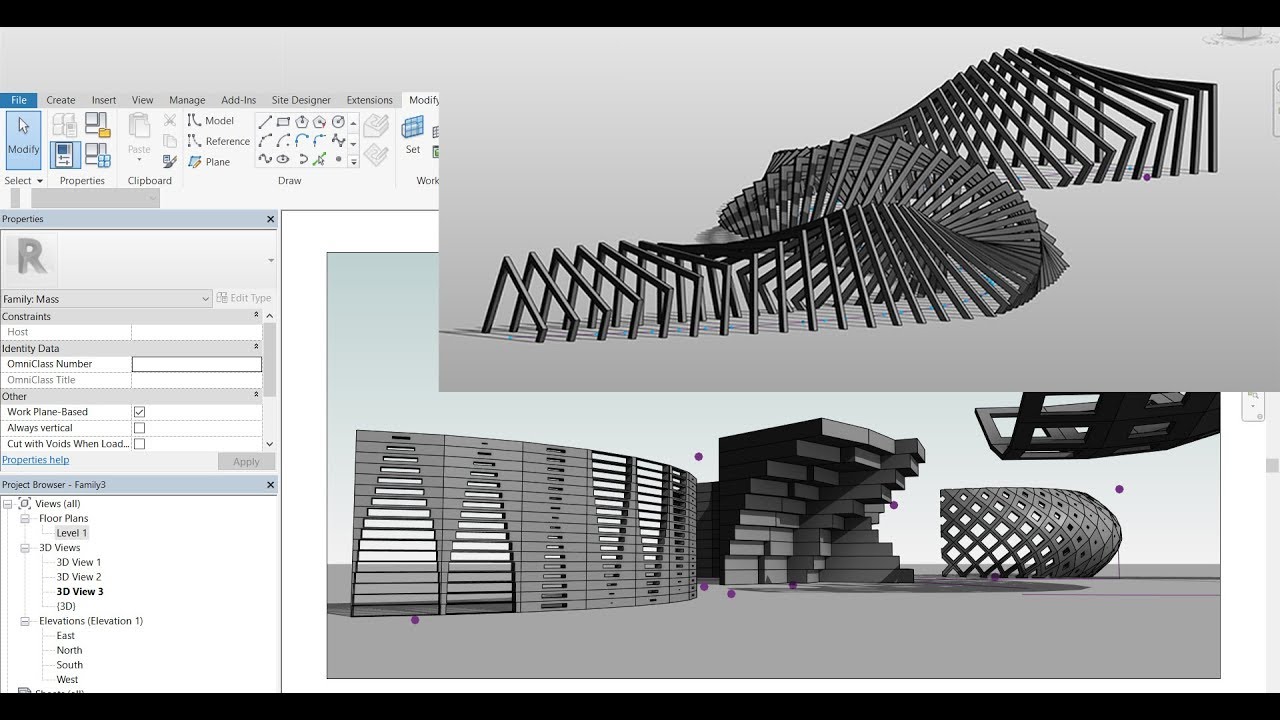Viewport: 1280px width, 720px height.
Task: Choose the Partial Ellipse draw tool
Action: 302,159
